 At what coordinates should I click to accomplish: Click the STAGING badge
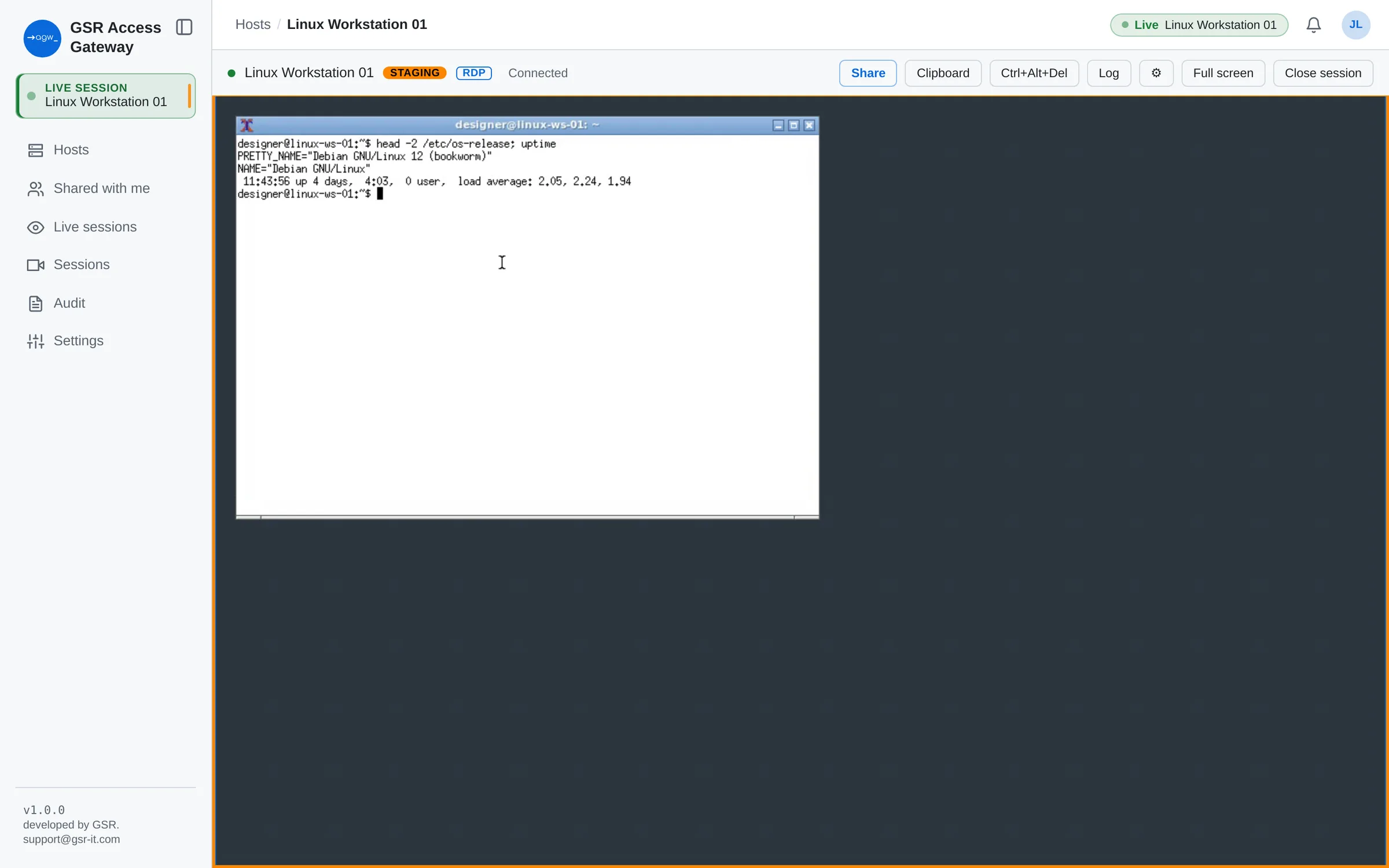414,73
